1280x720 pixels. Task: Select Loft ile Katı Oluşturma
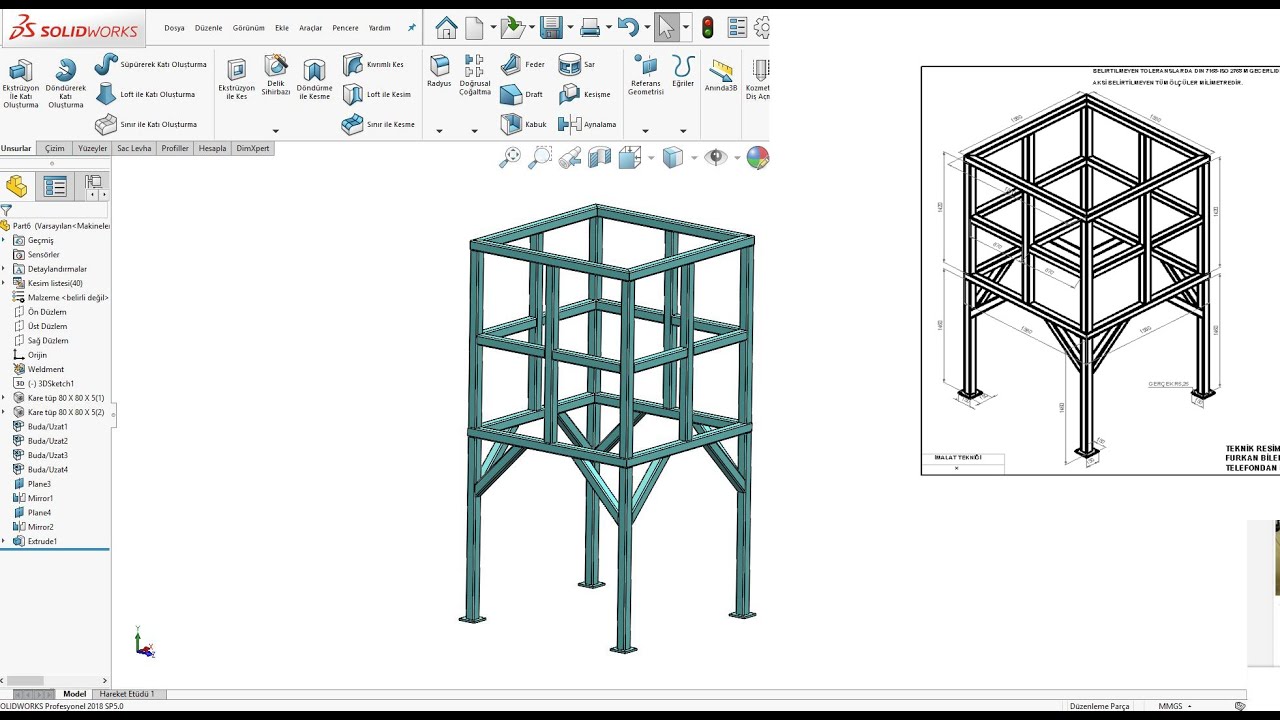145,94
